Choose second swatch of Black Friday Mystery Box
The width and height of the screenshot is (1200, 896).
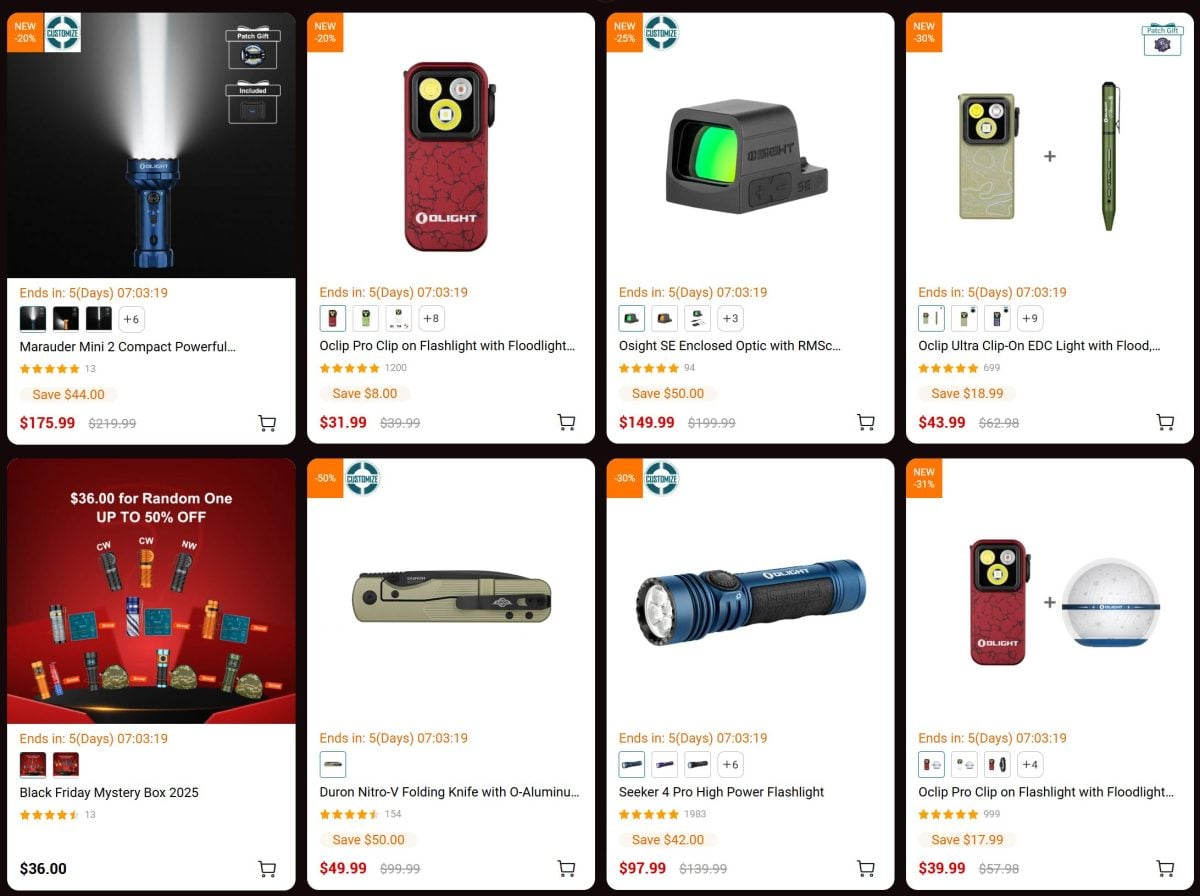tap(66, 765)
